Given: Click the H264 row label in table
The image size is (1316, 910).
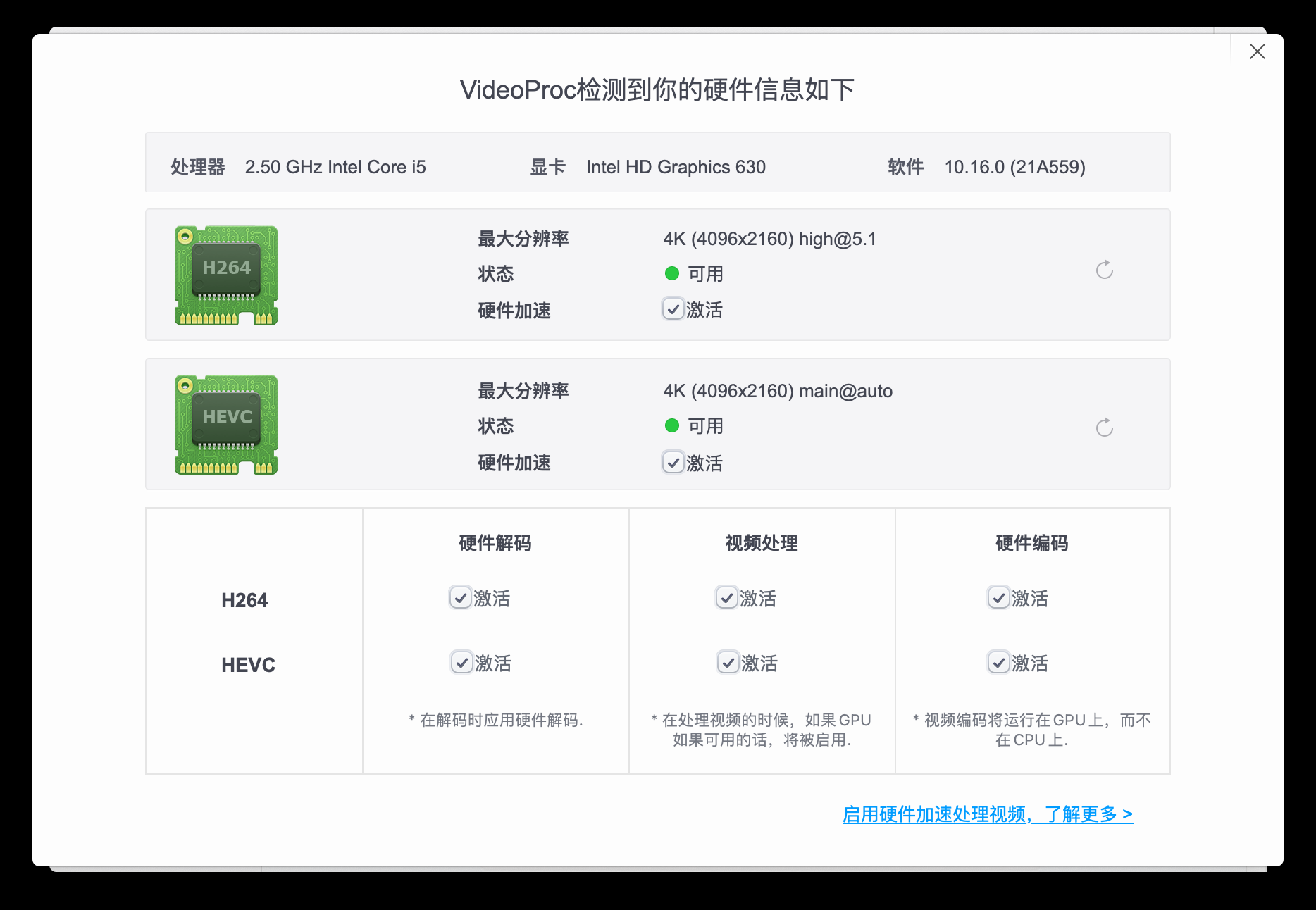Looking at the screenshot, I should [x=244, y=600].
